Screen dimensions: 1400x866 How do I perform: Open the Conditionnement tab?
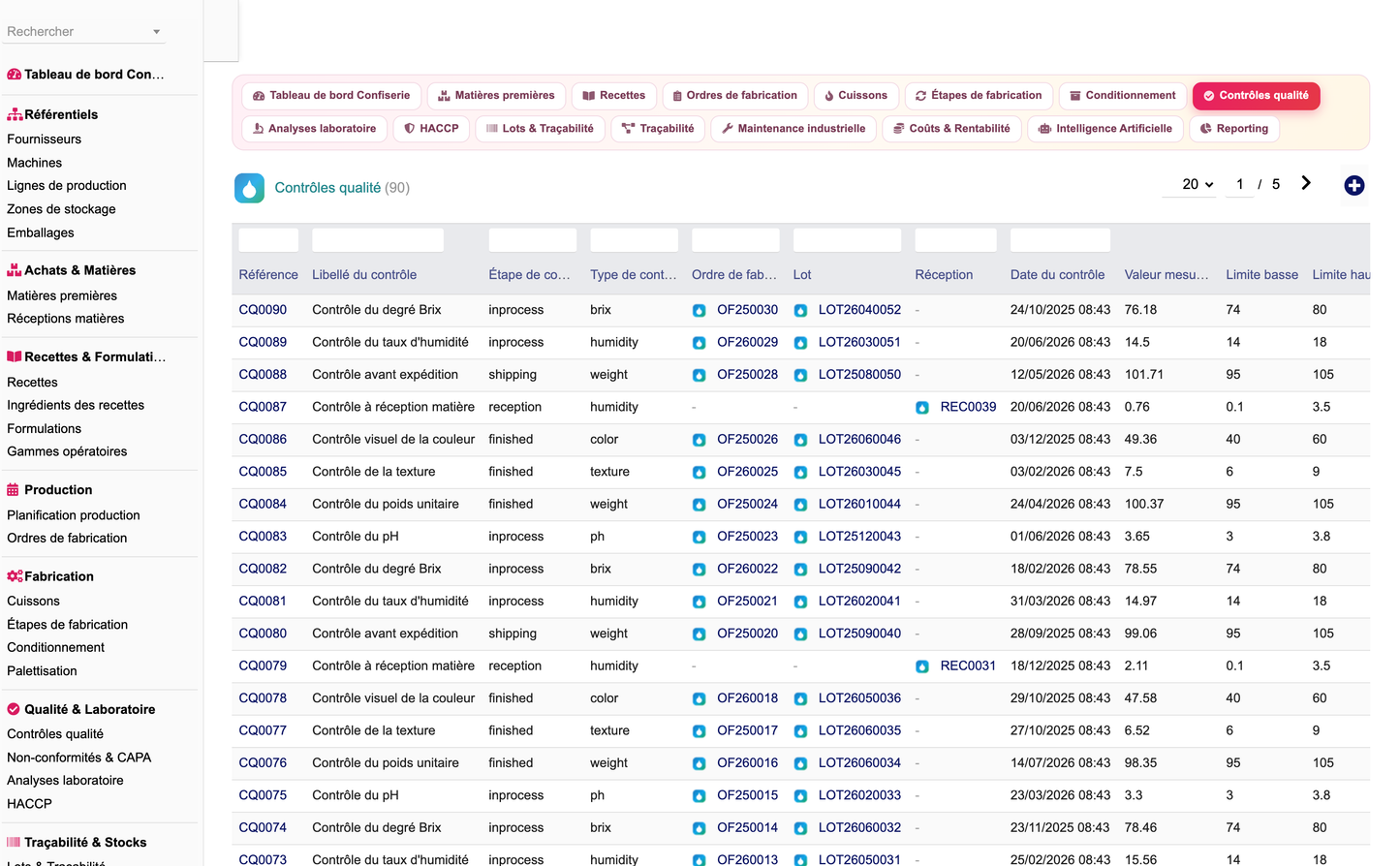[1123, 96]
